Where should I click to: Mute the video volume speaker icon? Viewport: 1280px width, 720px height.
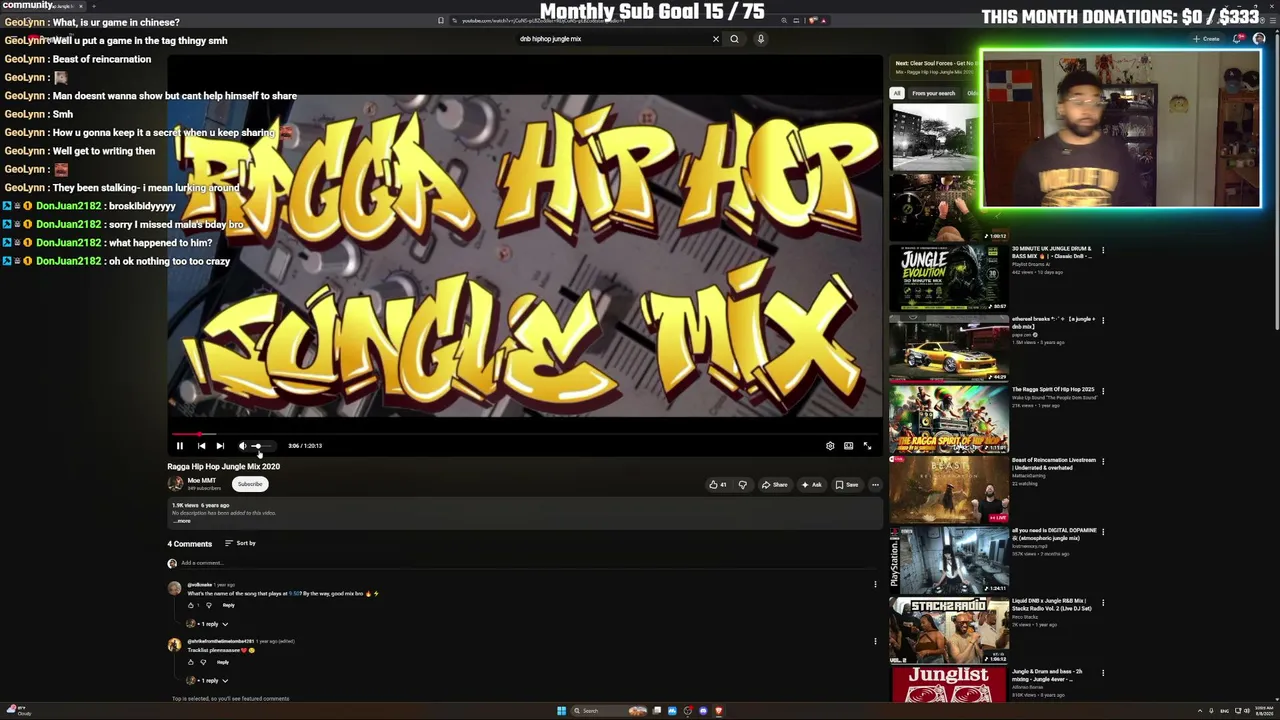[x=242, y=446]
